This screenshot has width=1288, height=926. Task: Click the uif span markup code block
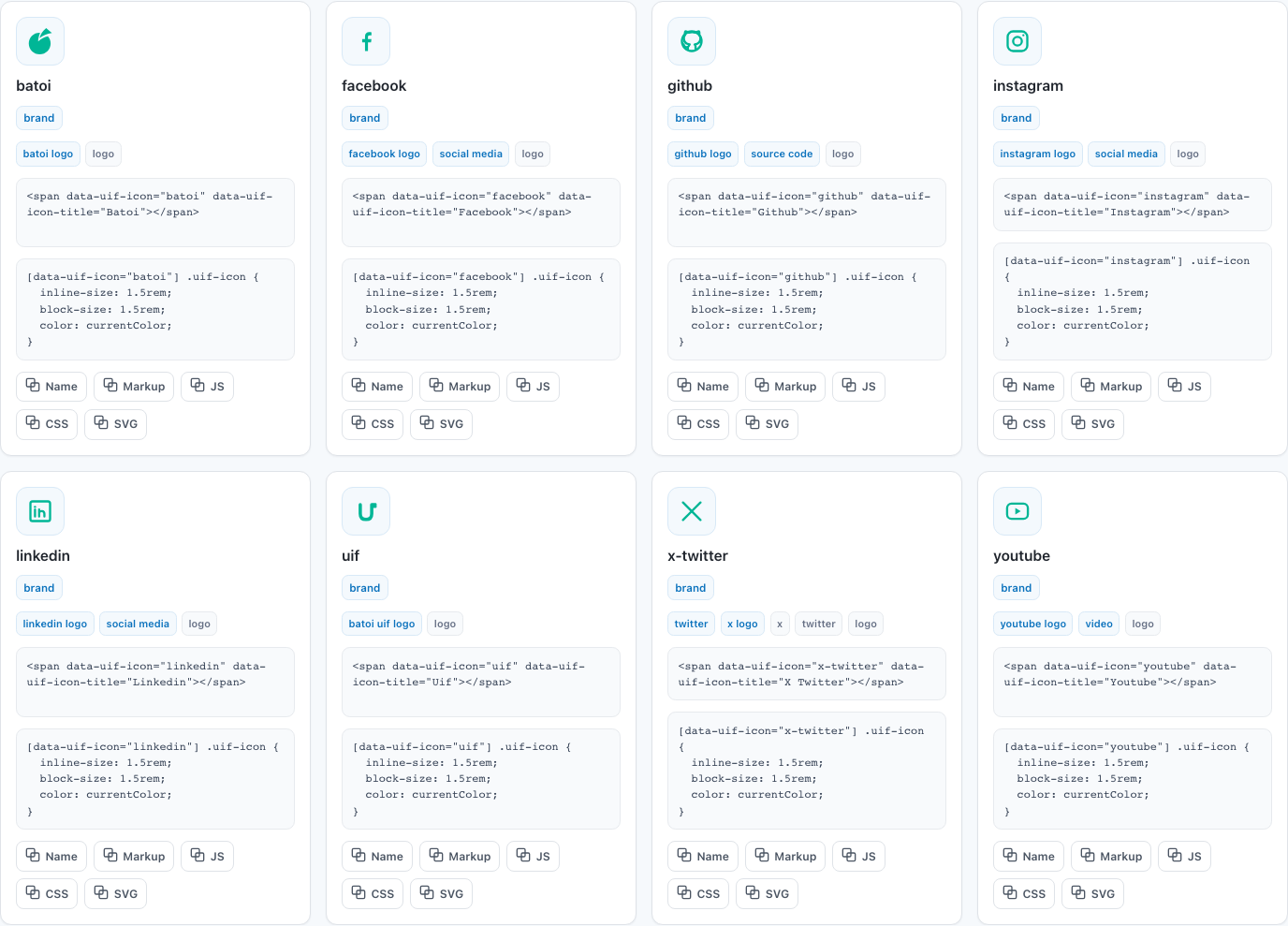(x=481, y=683)
